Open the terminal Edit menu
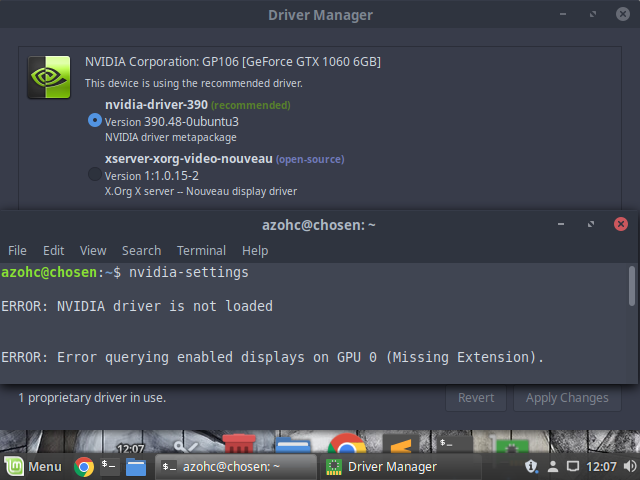This screenshot has width=640, height=480. pos(53,251)
